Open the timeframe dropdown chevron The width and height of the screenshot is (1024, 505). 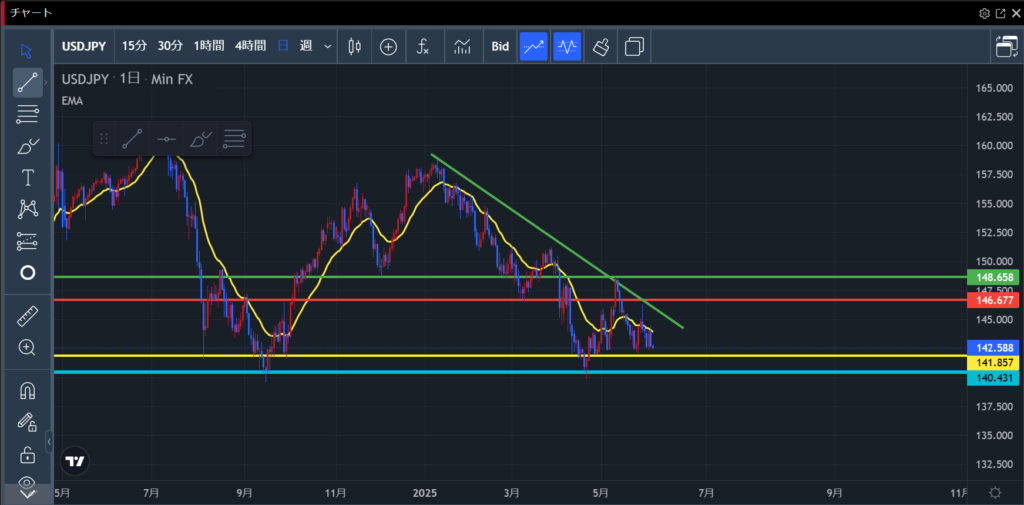pos(327,46)
